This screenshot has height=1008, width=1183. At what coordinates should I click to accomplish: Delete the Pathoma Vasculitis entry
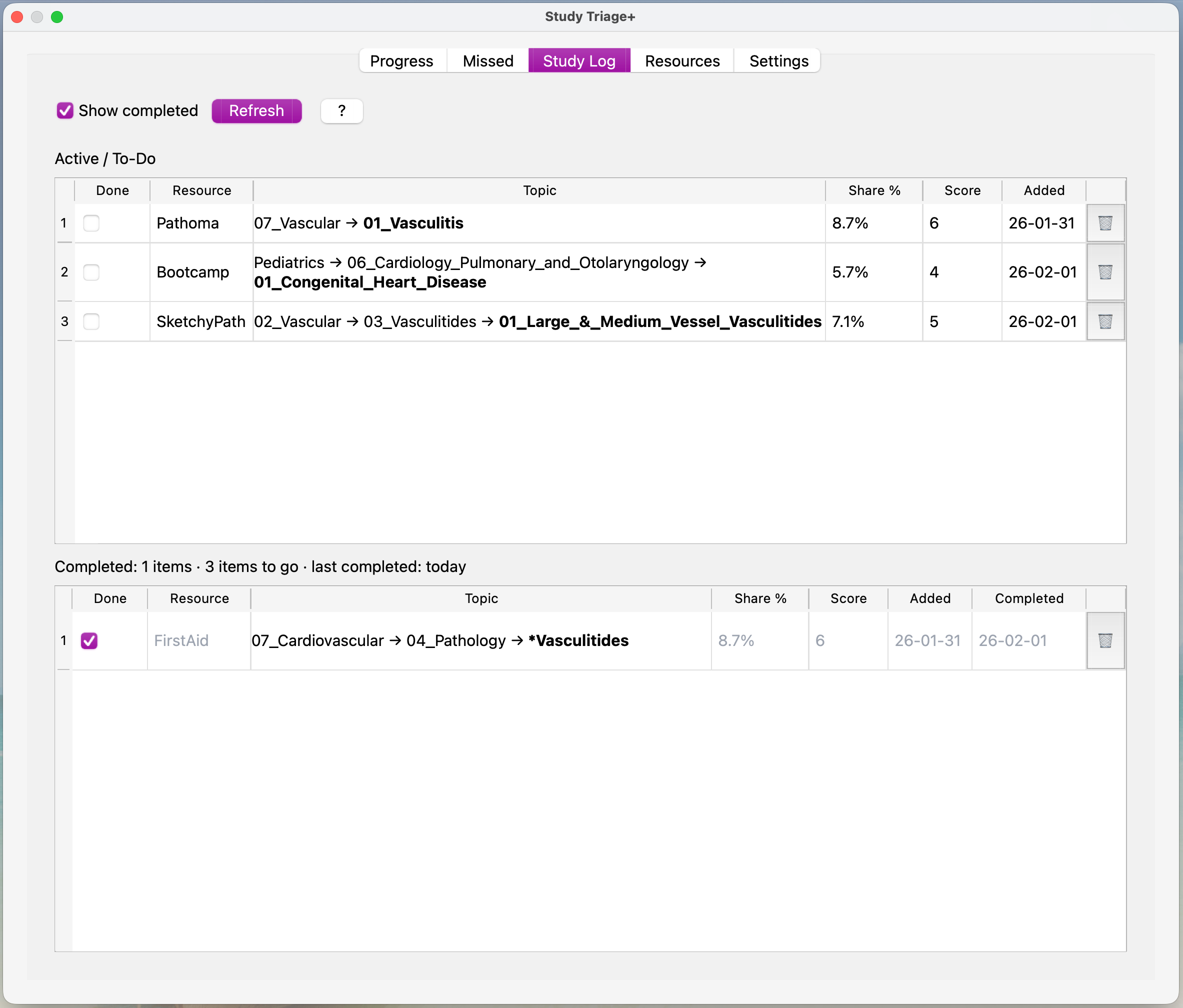pos(1105,223)
